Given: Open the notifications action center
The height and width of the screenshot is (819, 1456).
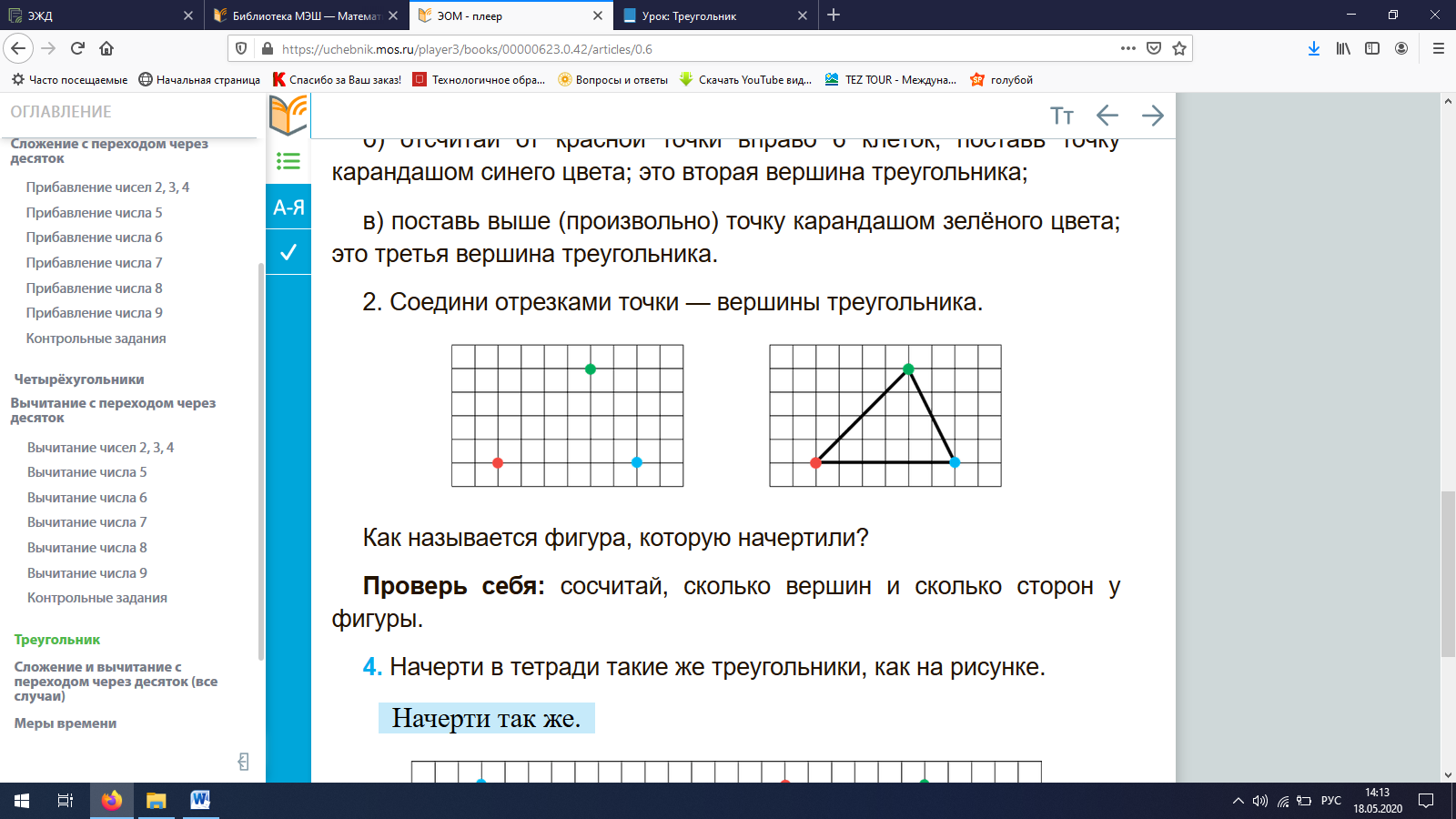Looking at the screenshot, I should point(1426,801).
